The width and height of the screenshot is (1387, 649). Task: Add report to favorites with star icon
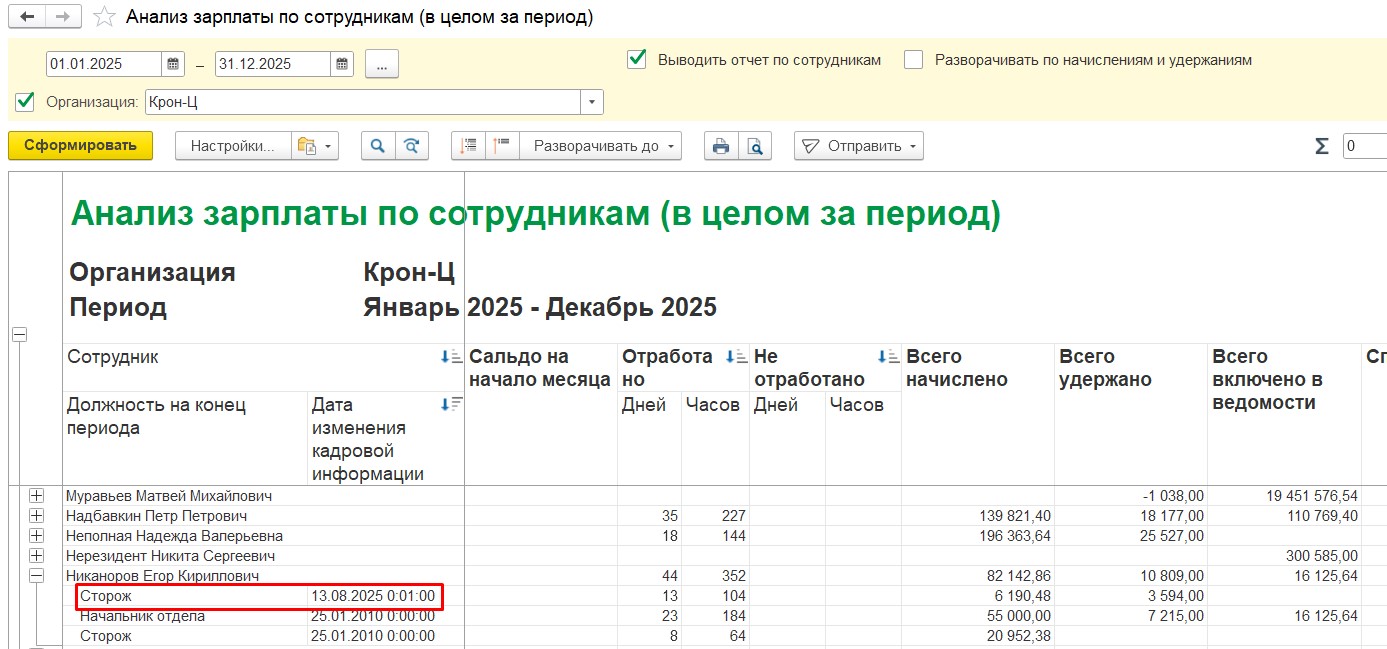coord(103,17)
